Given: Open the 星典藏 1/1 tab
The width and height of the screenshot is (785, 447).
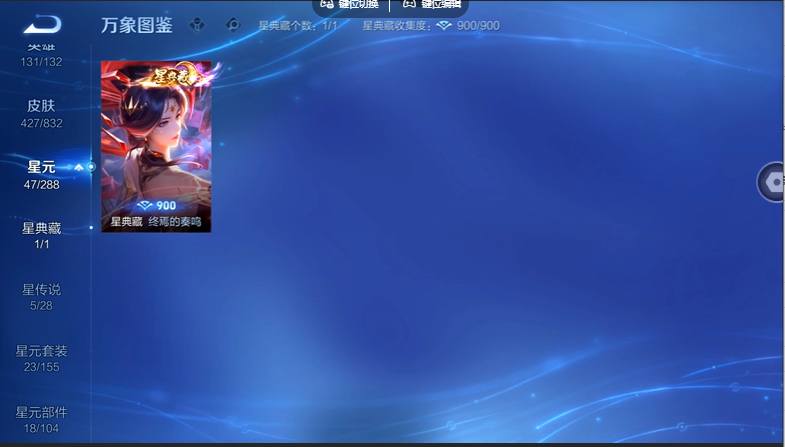Looking at the screenshot, I should [x=42, y=236].
